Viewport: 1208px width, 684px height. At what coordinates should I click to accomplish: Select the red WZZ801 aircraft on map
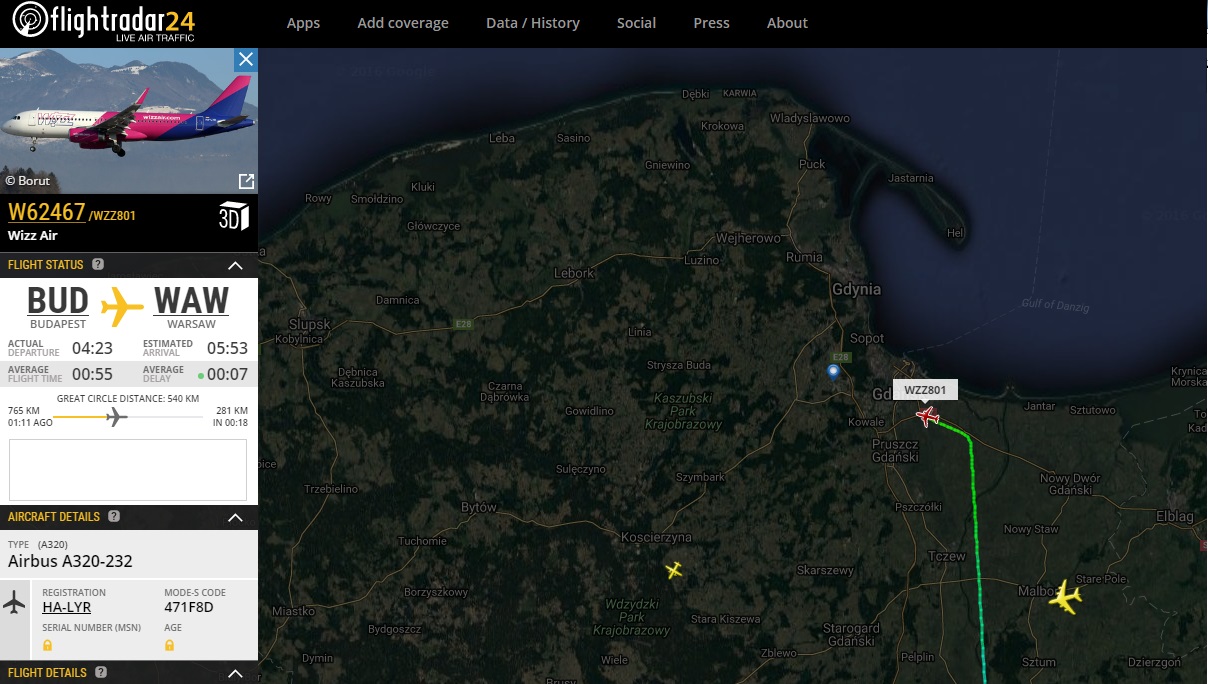pyautogui.click(x=929, y=416)
